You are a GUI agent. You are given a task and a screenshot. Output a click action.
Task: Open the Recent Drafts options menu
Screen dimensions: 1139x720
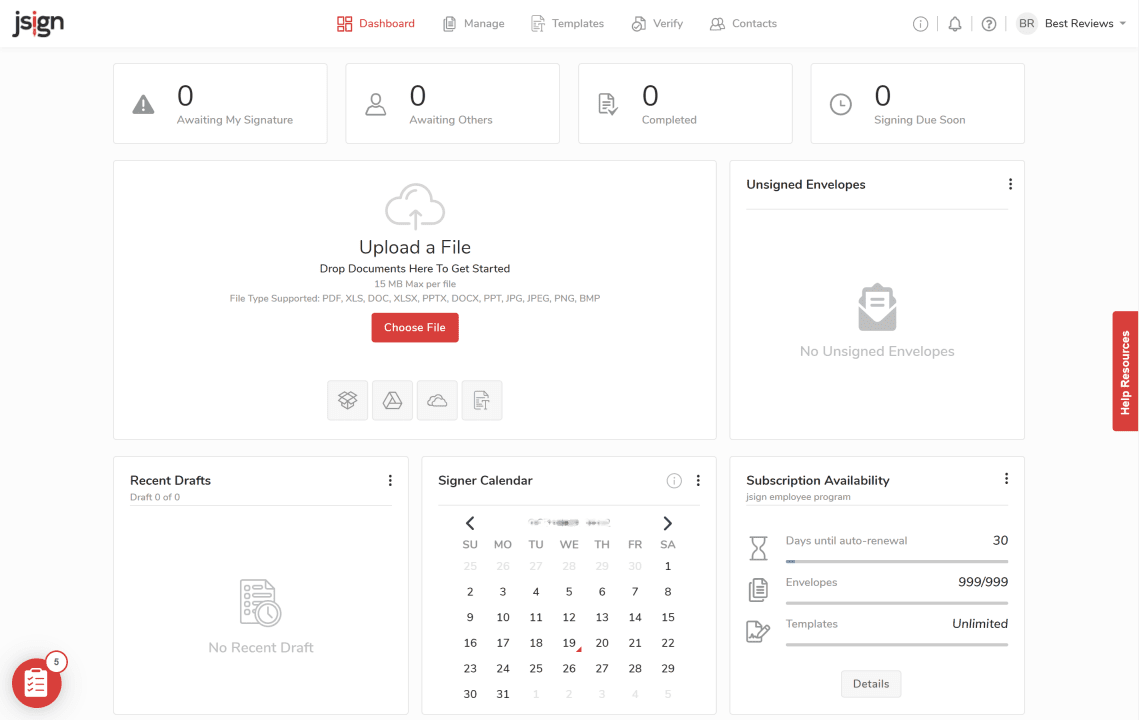pyautogui.click(x=390, y=480)
